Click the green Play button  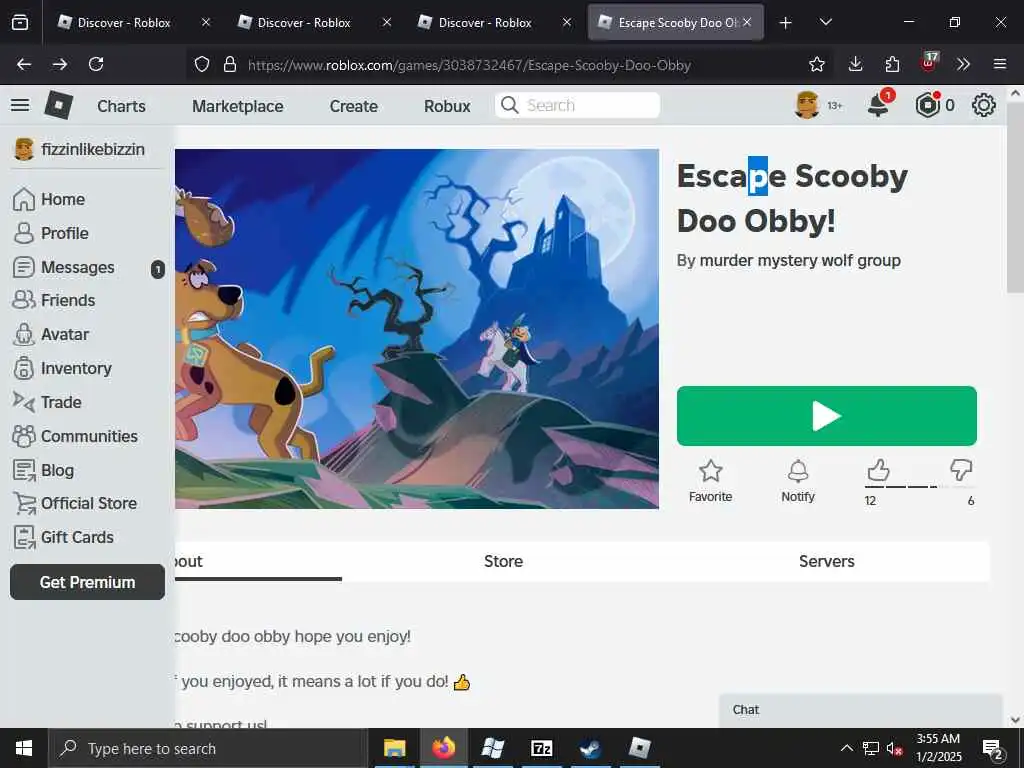(x=827, y=416)
